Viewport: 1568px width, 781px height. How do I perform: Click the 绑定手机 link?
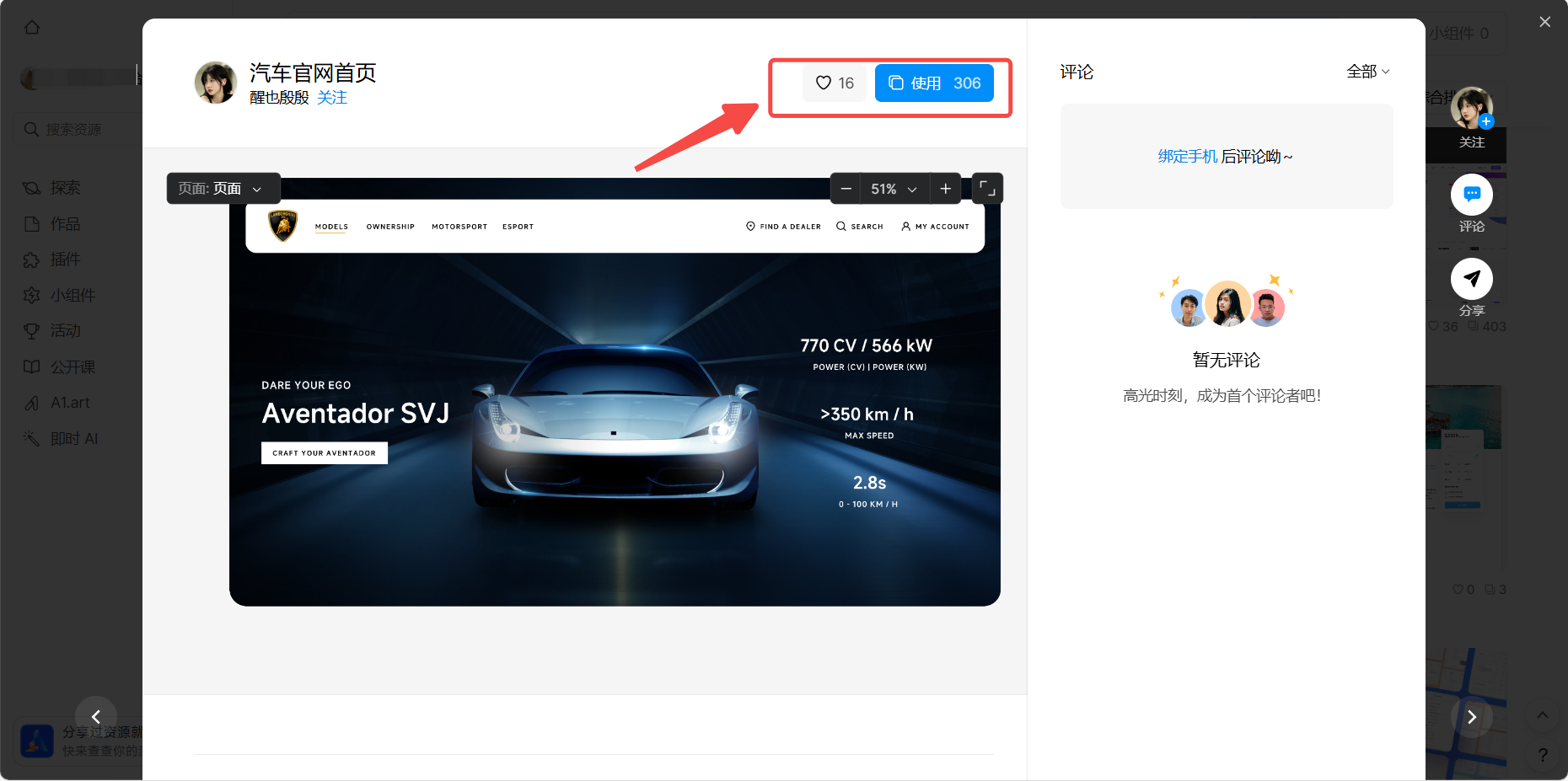point(1187,157)
